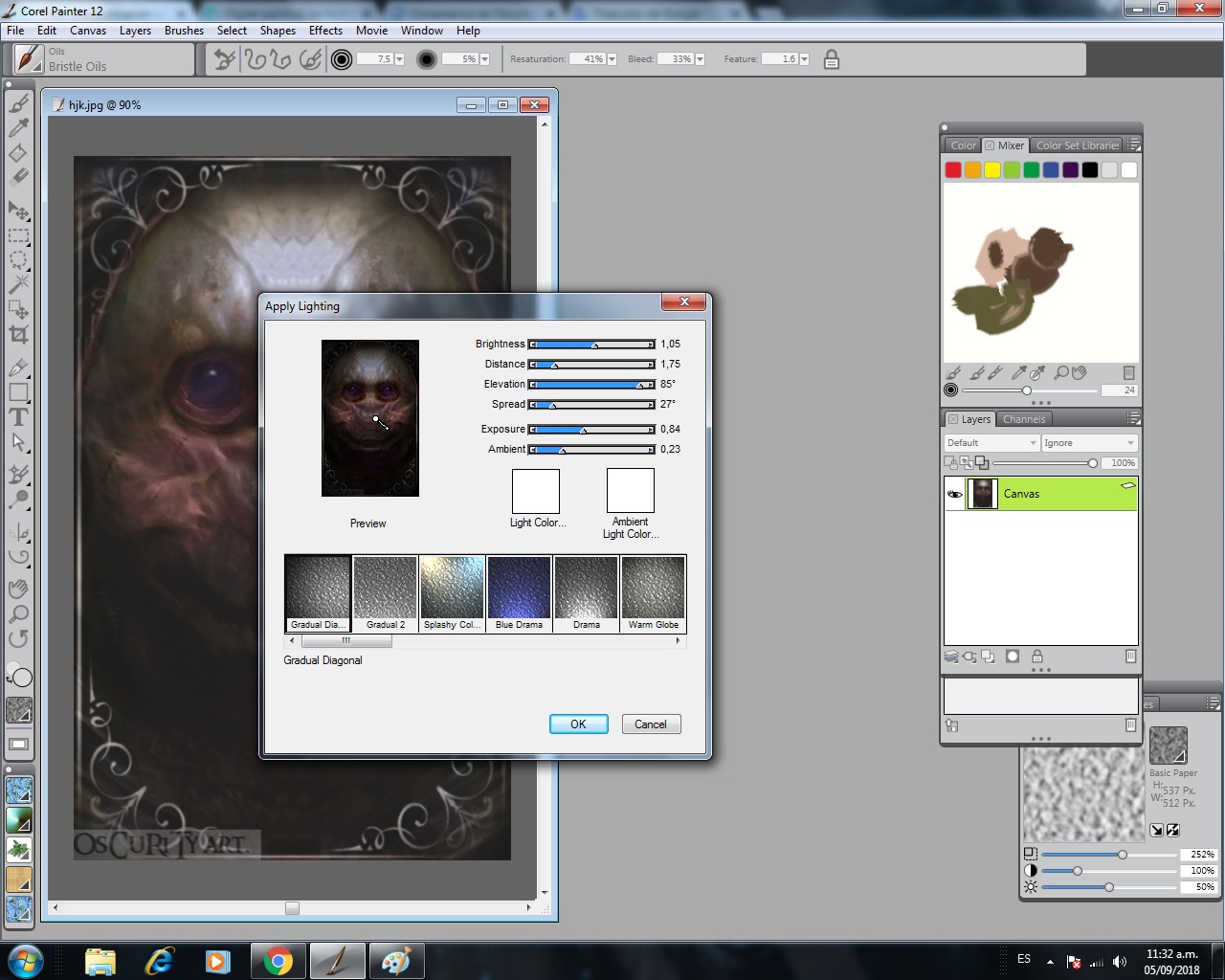
Task: Select the Rotate Page tool
Action: tap(19, 638)
